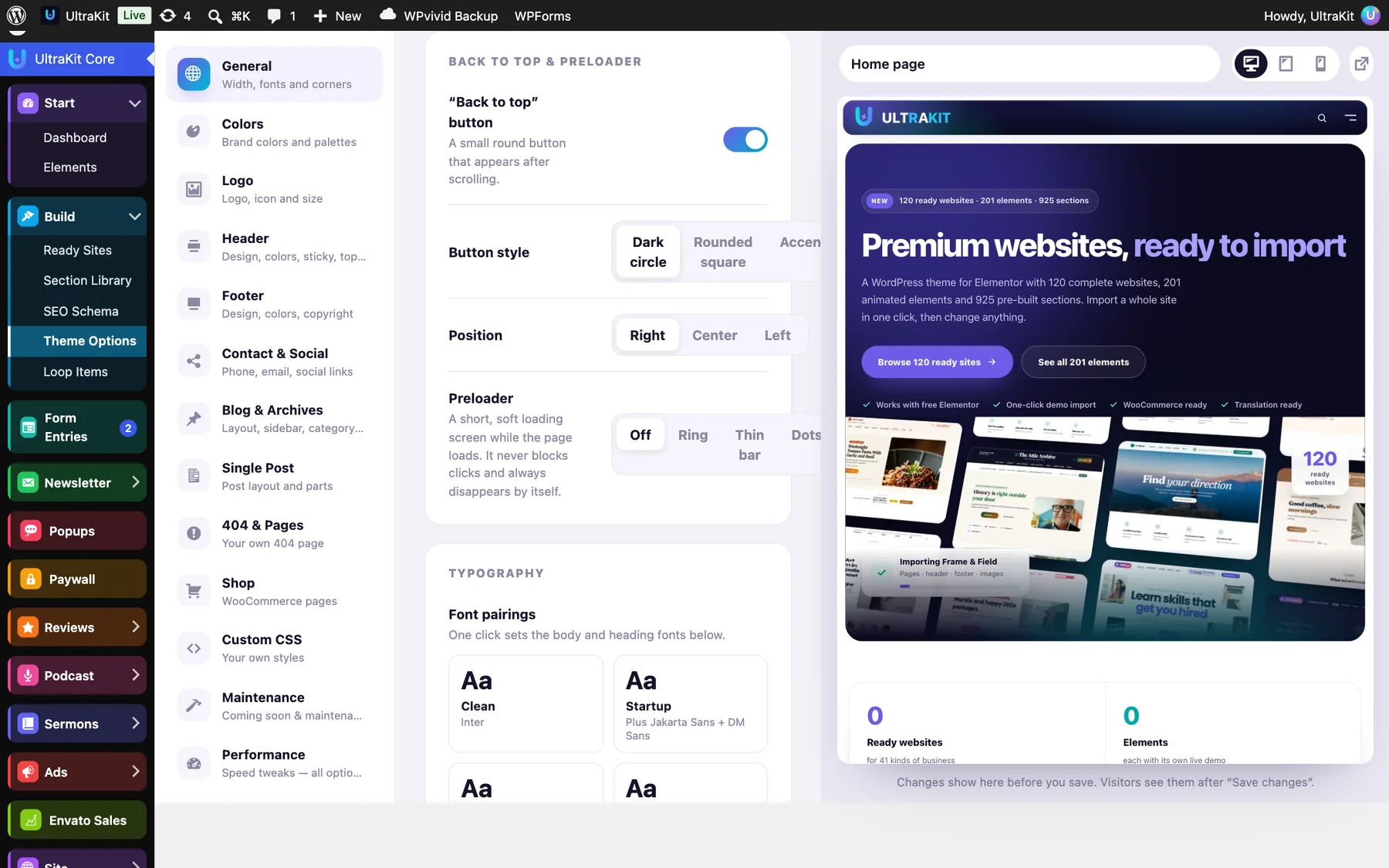Click the user avatar icon
Viewport: 1389px width, 868px height.
click(x=1370, y=15)
